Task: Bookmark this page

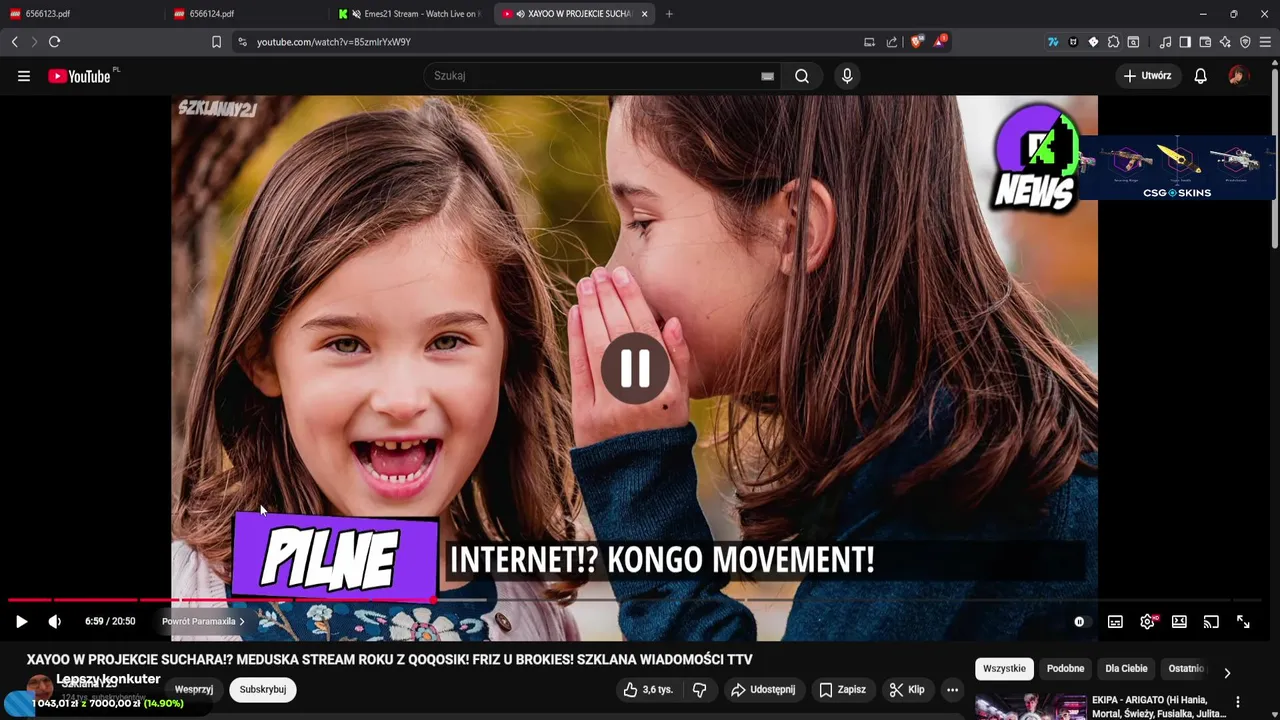Action: [x=216, y=42]
